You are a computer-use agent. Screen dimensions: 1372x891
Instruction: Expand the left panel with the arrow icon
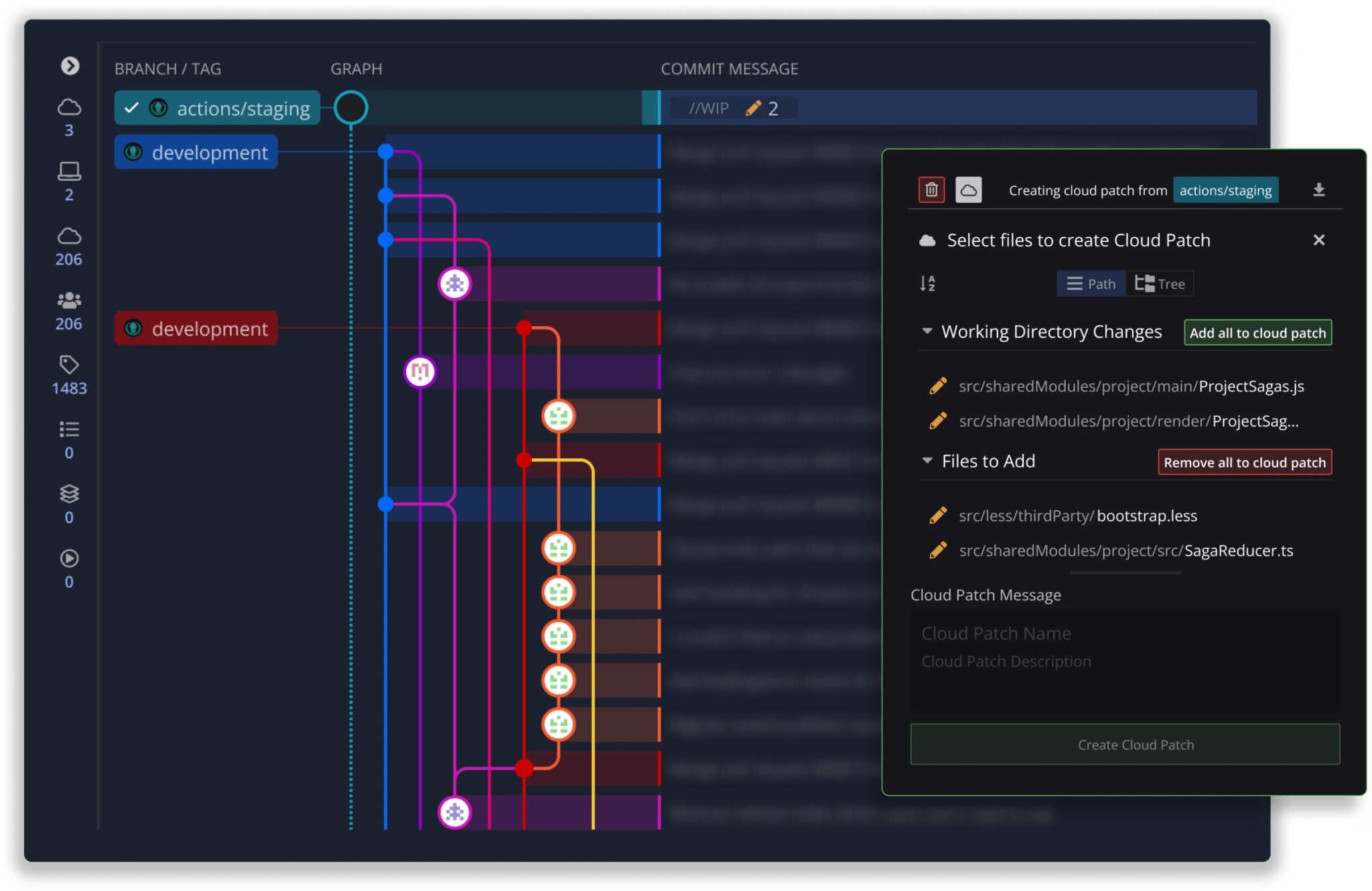(70, 66)
